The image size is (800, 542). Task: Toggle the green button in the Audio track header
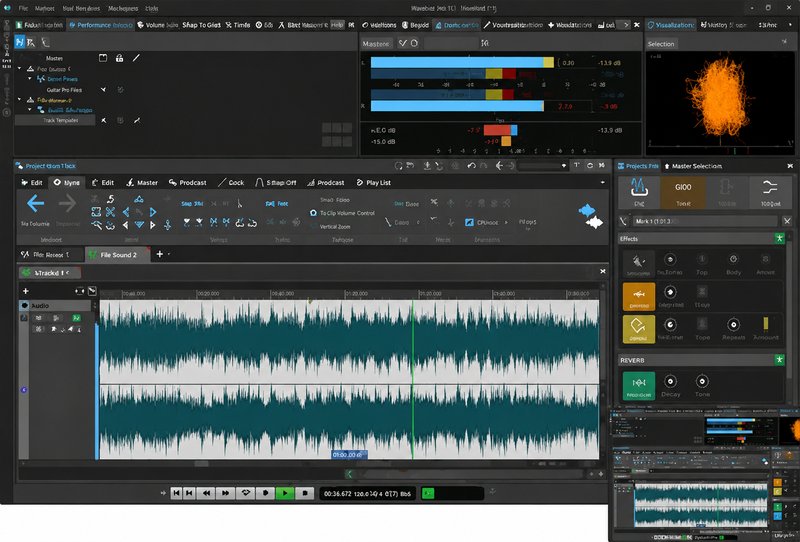pyautogui.click(x=76, y=318)
